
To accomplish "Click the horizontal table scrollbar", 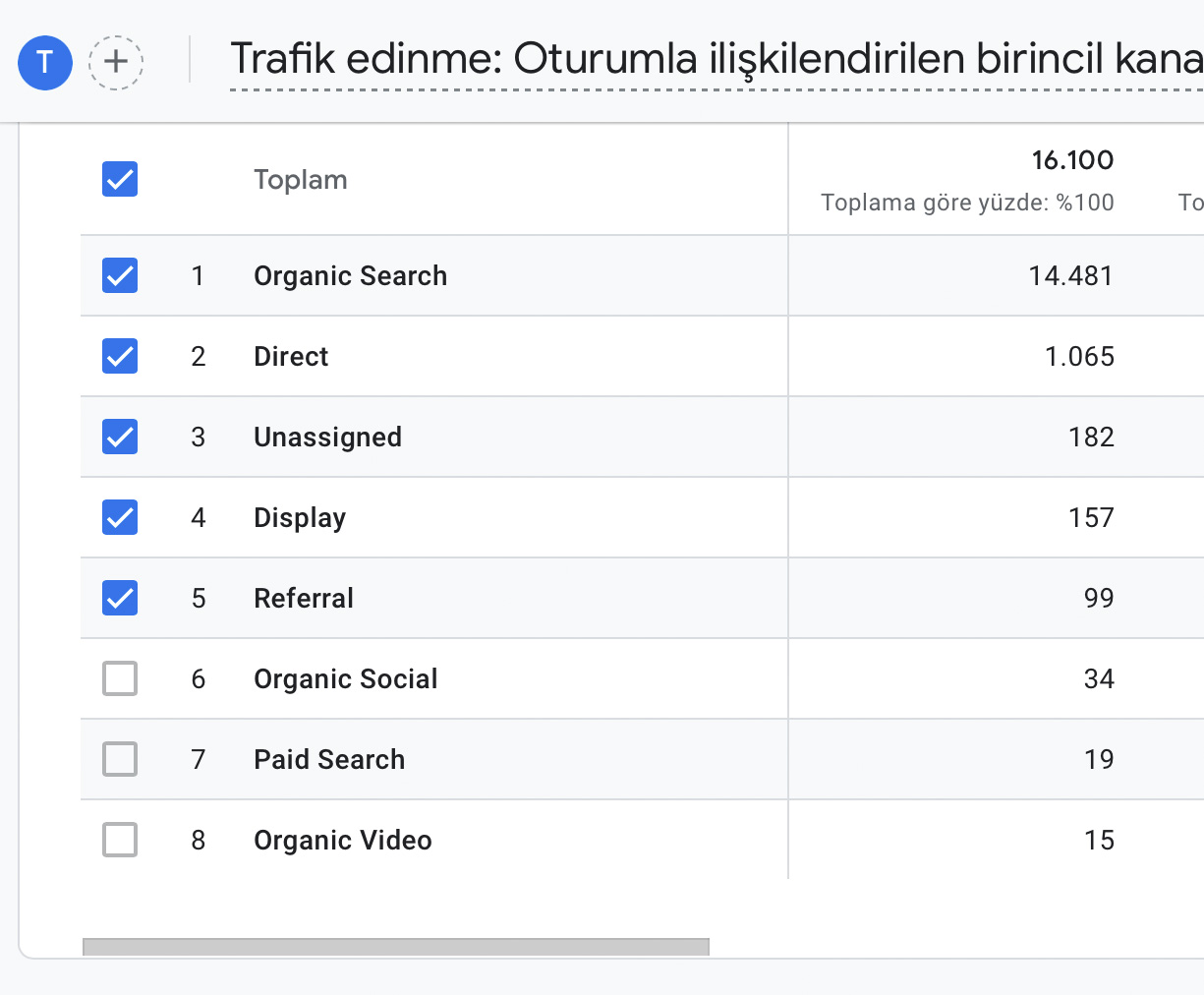I will click(396, 947).
